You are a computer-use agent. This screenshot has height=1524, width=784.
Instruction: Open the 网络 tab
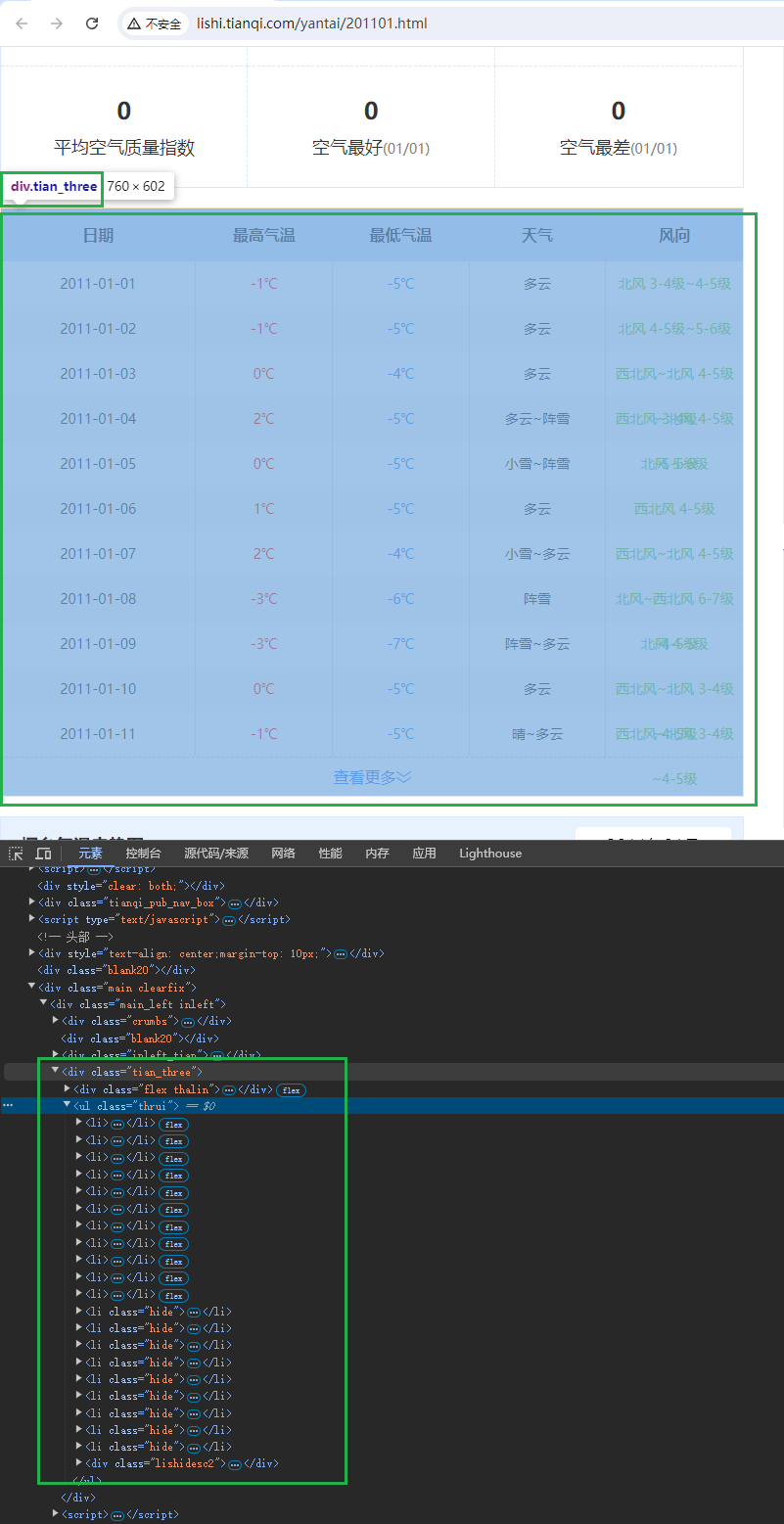click(283, 854)
